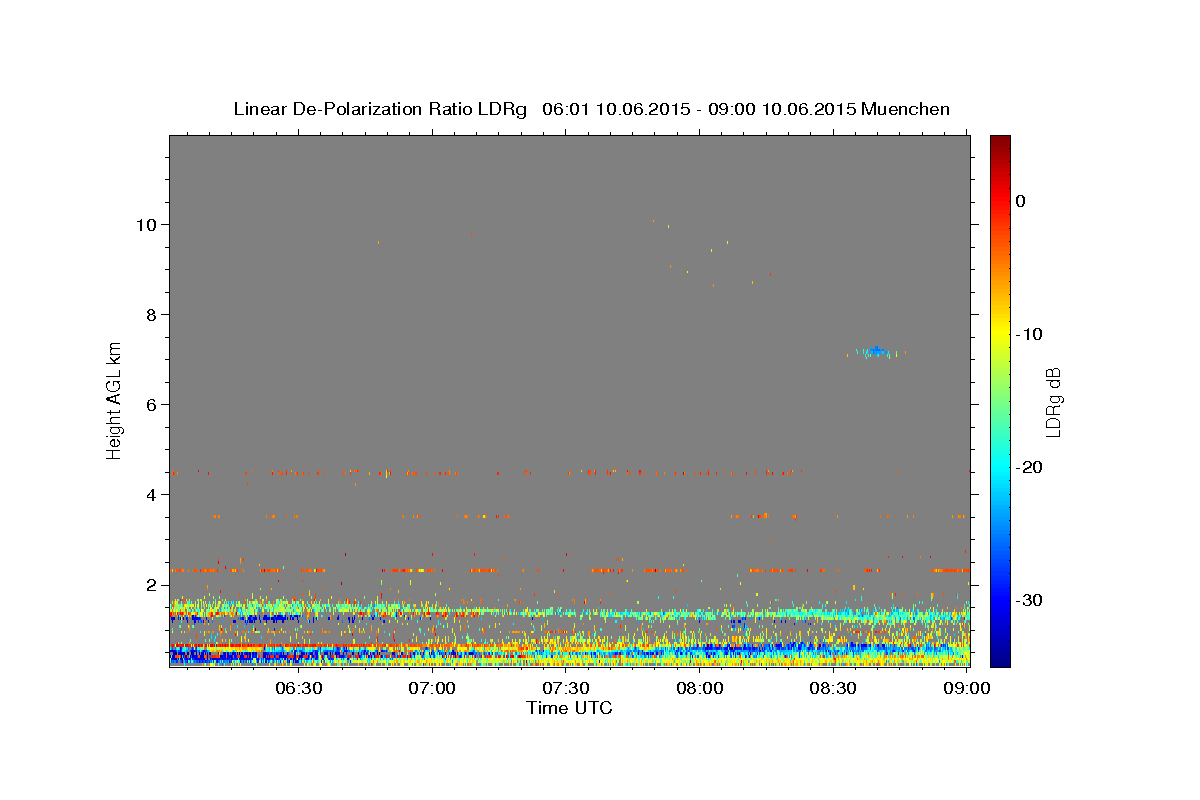Click the height tick label 6
This screenshot has width=1200, height=800.
[x=151, y=404]
